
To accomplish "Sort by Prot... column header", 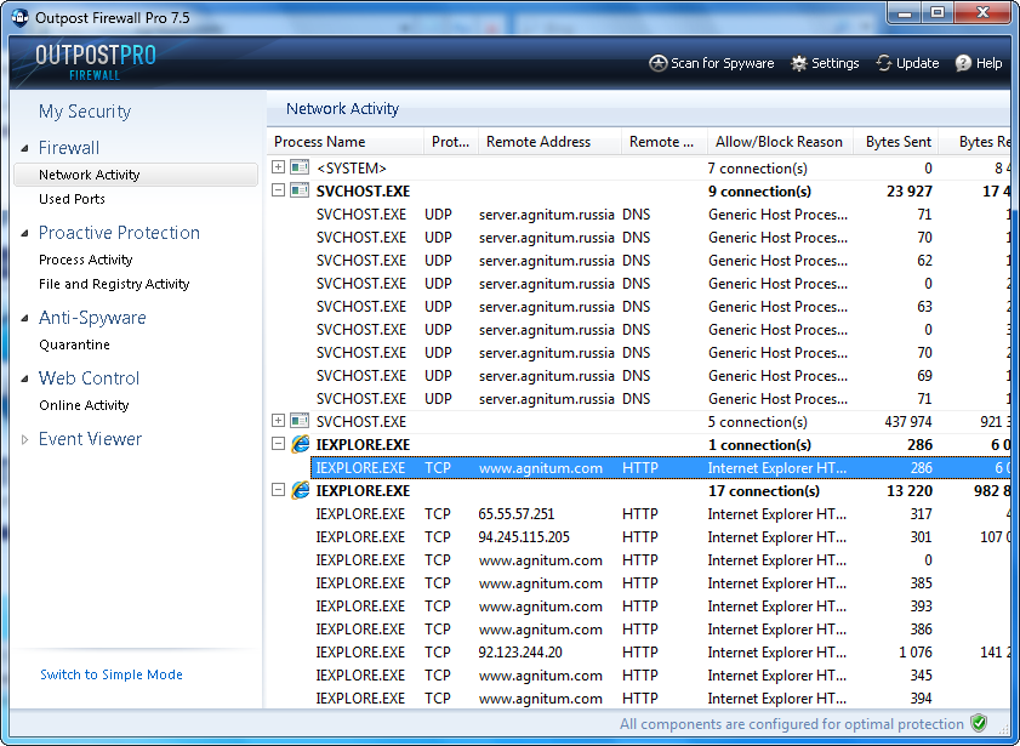I will (451, 142).
